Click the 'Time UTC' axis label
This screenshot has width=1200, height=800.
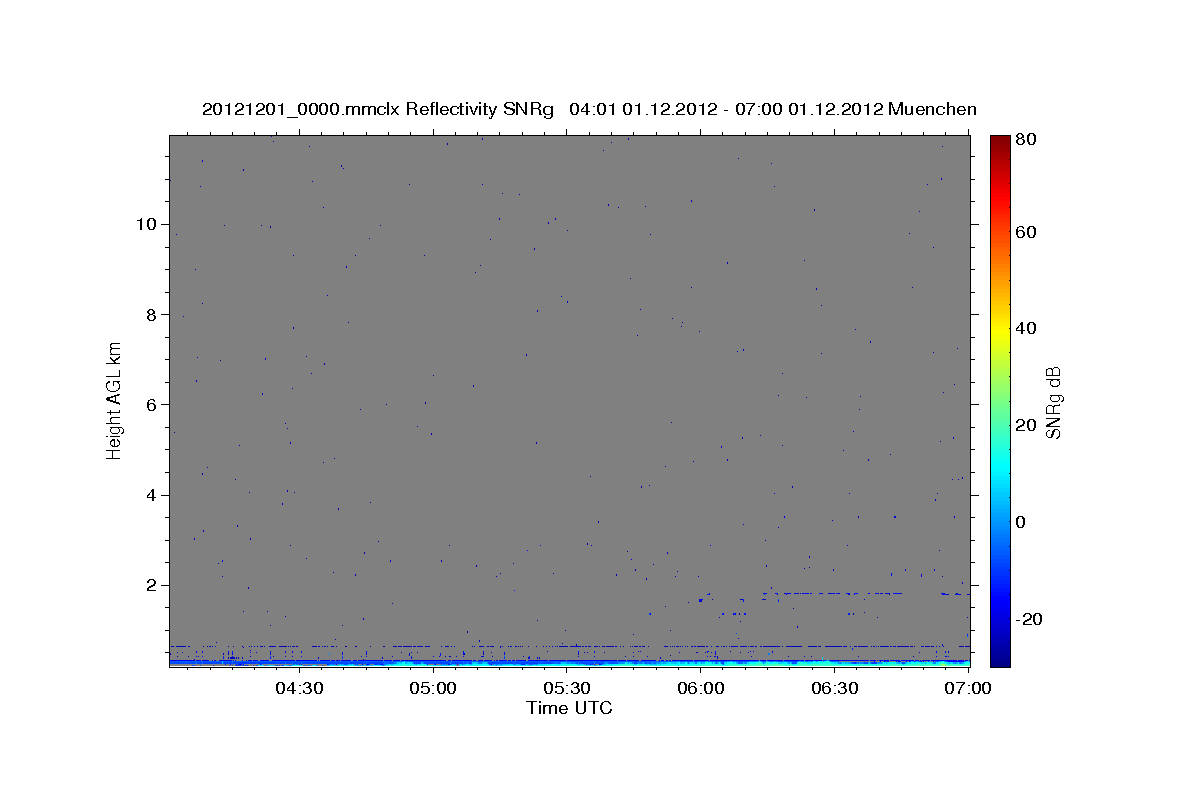click(569, 708)
